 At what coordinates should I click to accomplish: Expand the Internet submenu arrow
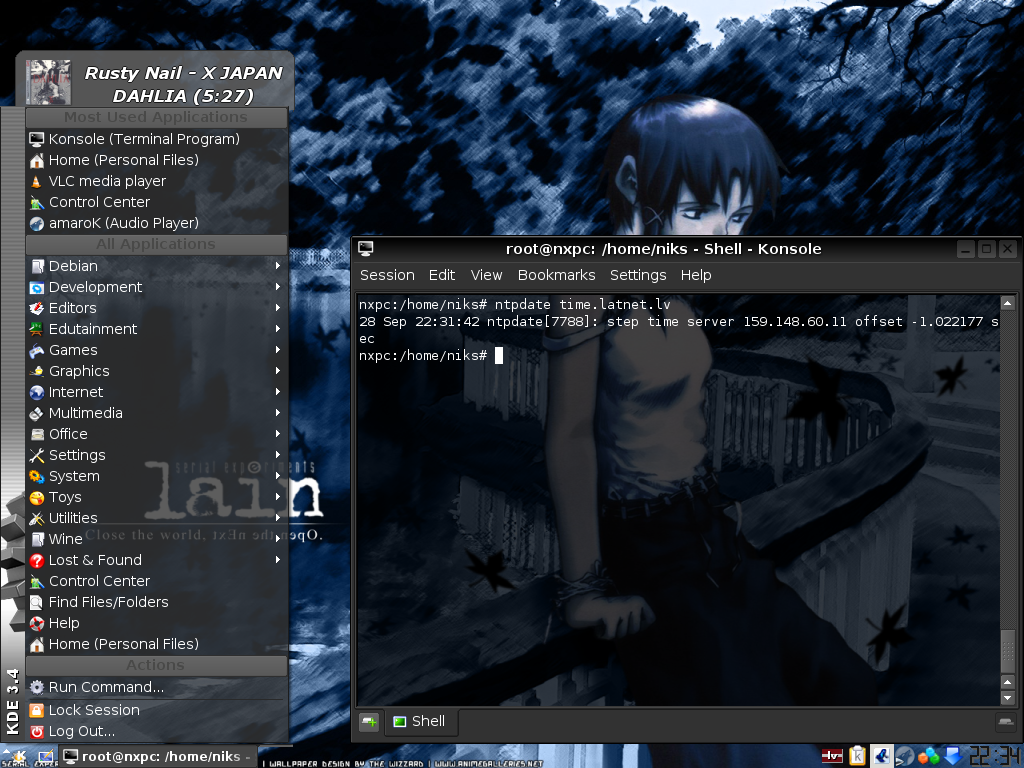point(278,392)
